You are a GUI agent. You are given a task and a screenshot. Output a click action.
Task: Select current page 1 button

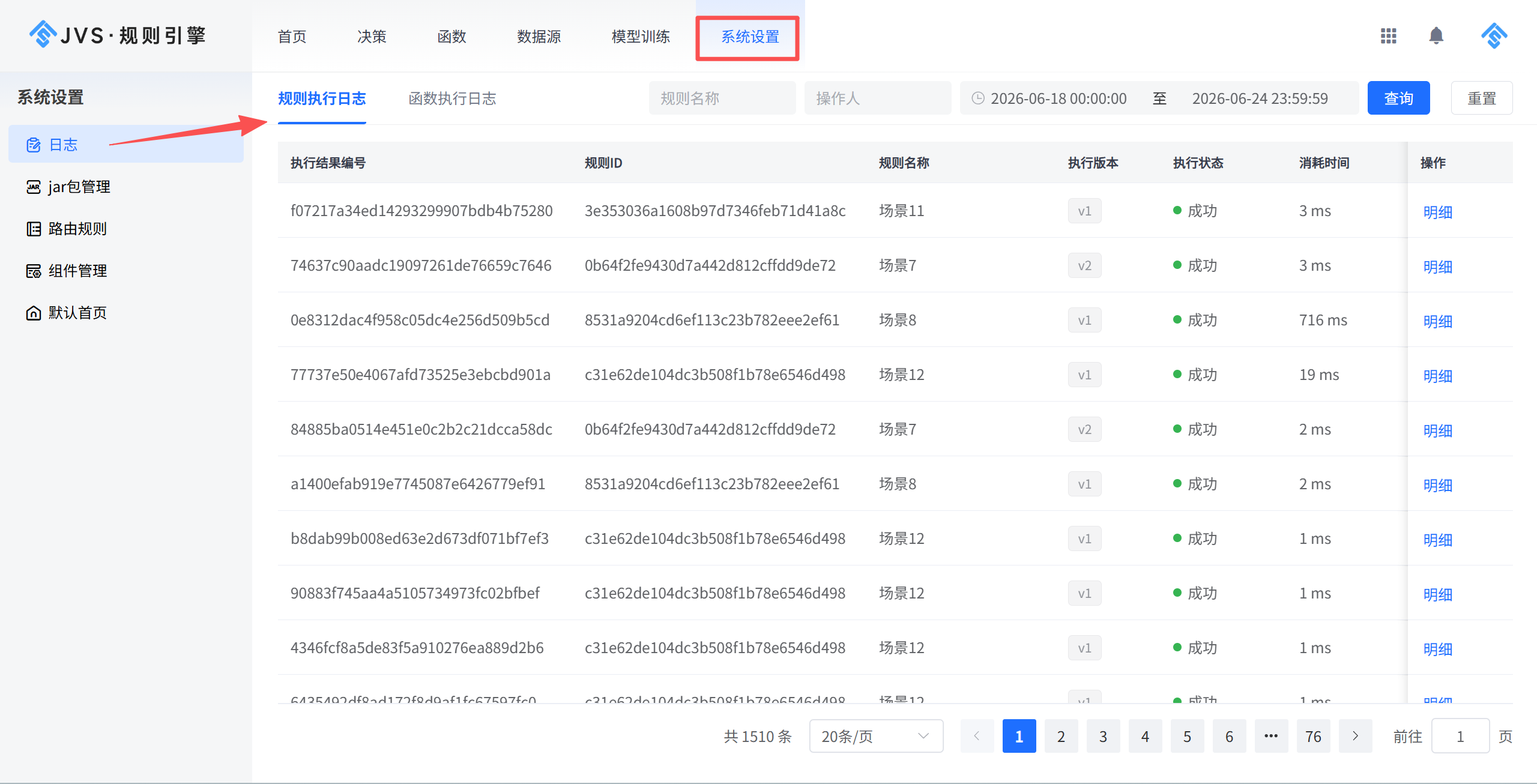[1019, 736]
